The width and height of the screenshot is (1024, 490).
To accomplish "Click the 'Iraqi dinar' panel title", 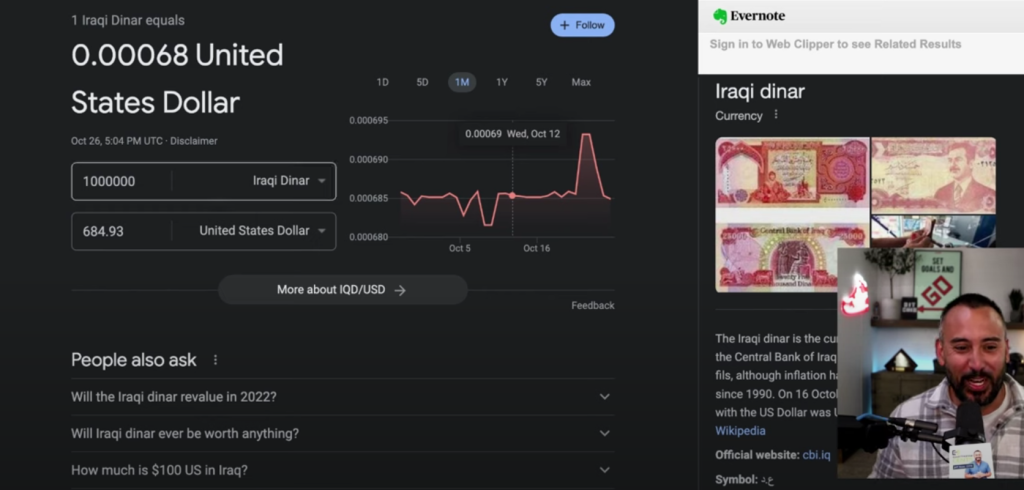I will point(760,91).
